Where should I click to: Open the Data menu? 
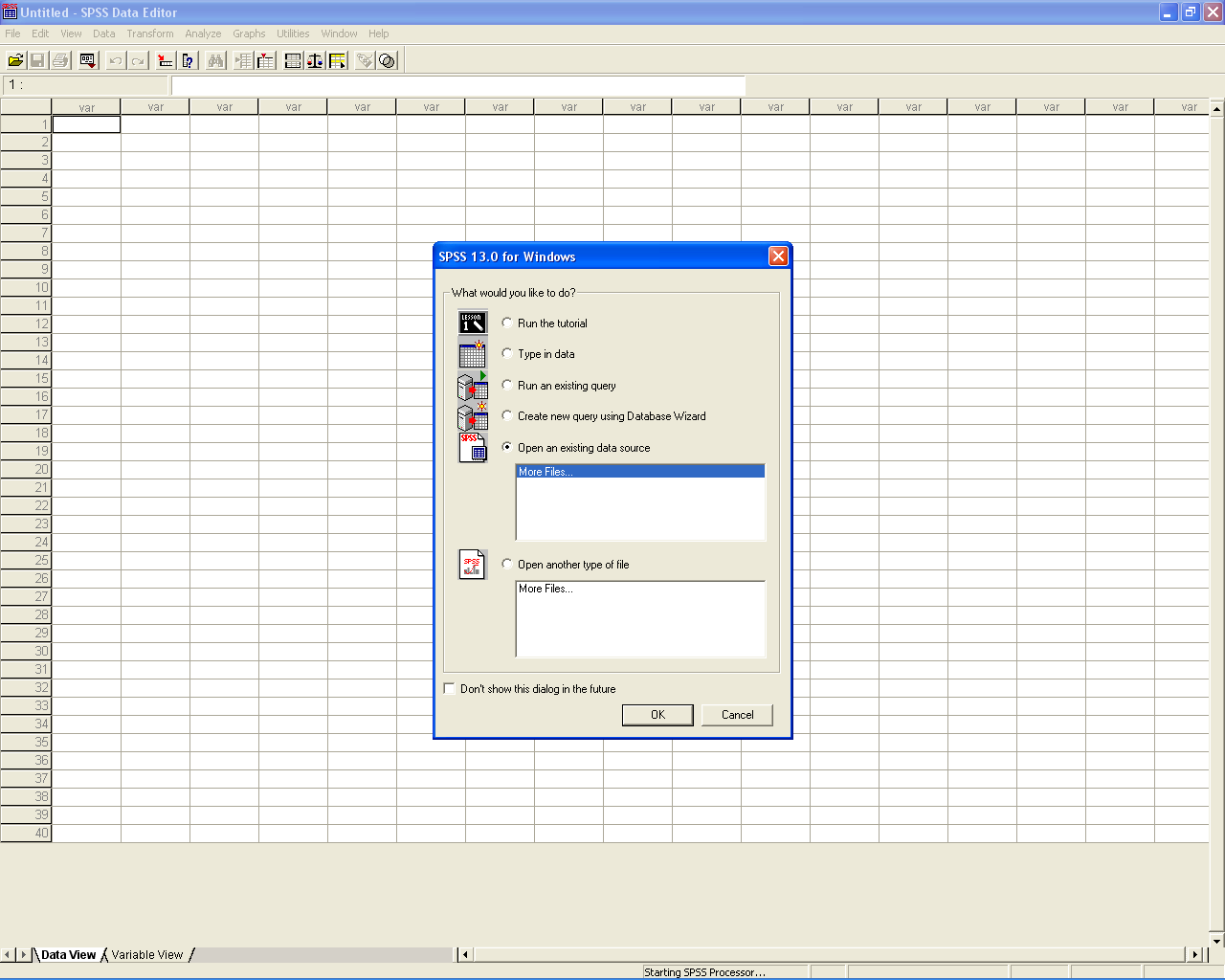click(104, 33)
